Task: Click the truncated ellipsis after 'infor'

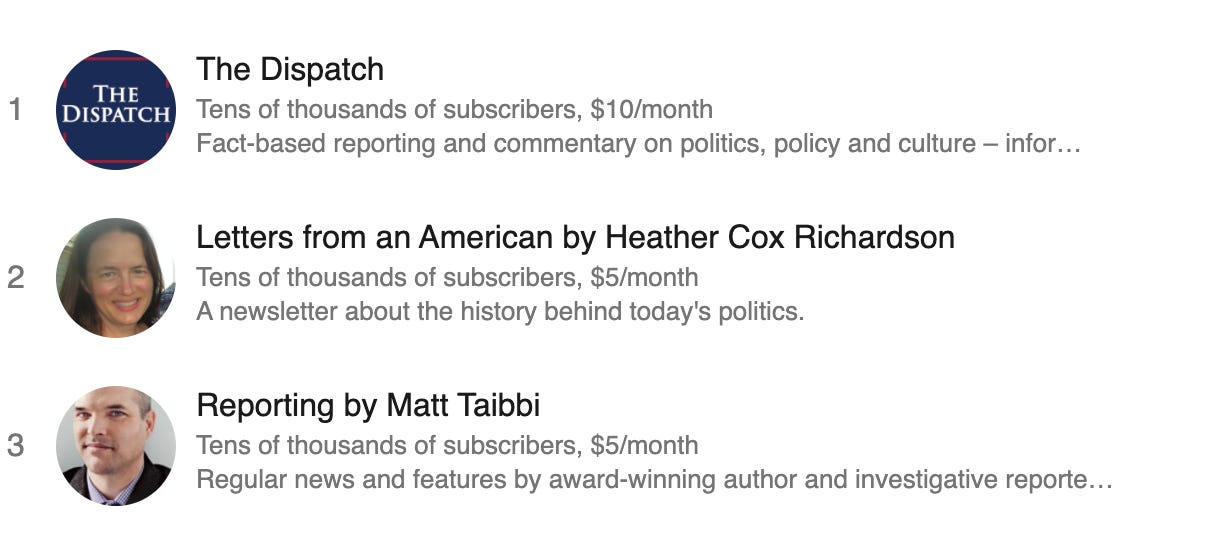Action: click(x=1070, y=144)
